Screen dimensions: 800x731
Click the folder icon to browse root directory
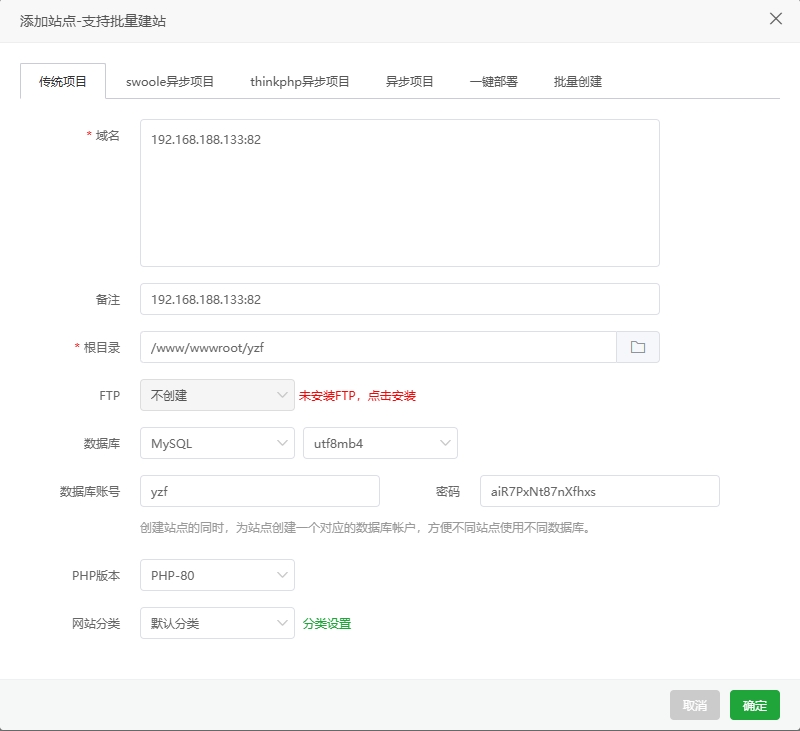point(638,347)
